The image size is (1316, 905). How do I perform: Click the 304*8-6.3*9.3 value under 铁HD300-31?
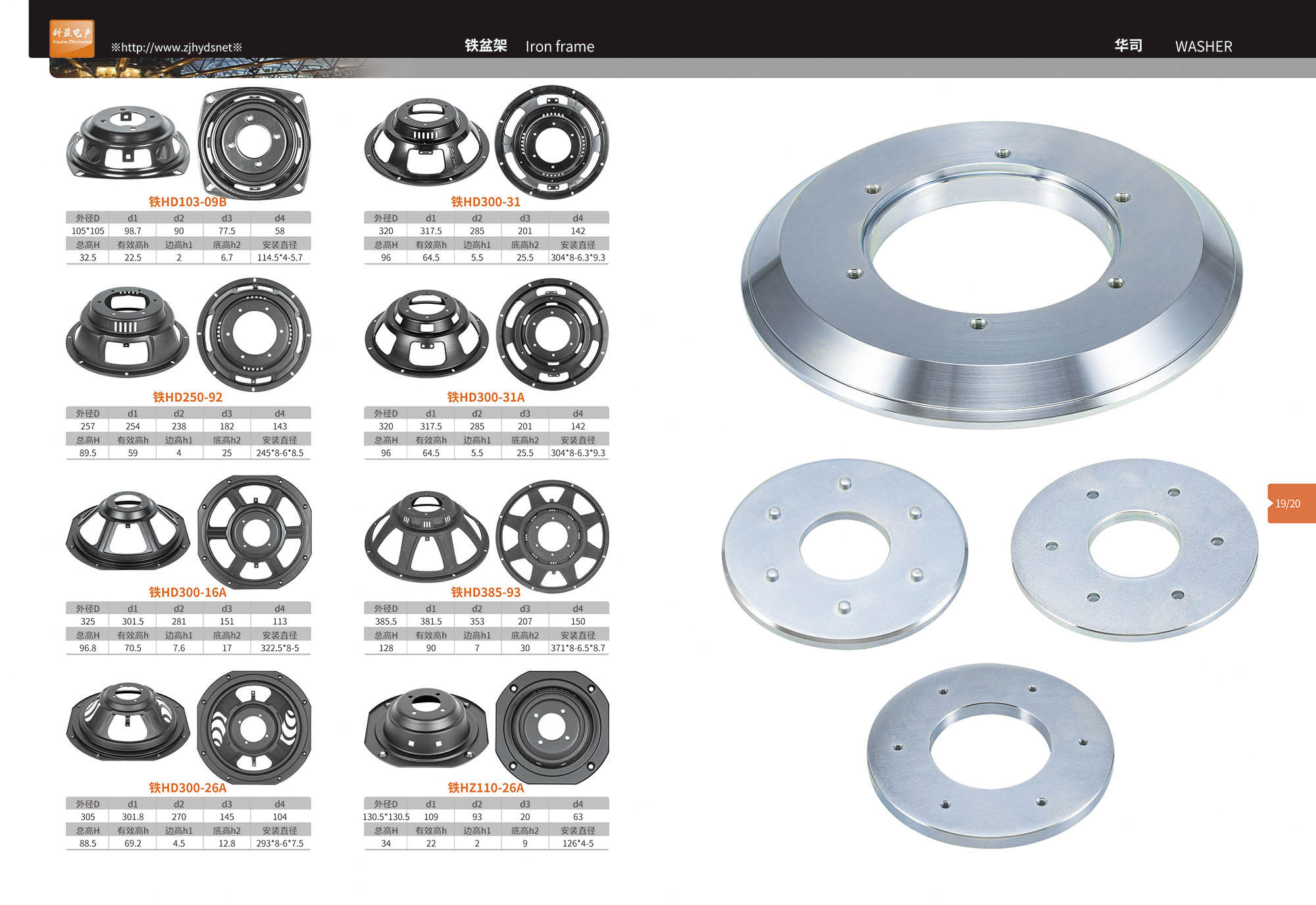tap(578, 258)
